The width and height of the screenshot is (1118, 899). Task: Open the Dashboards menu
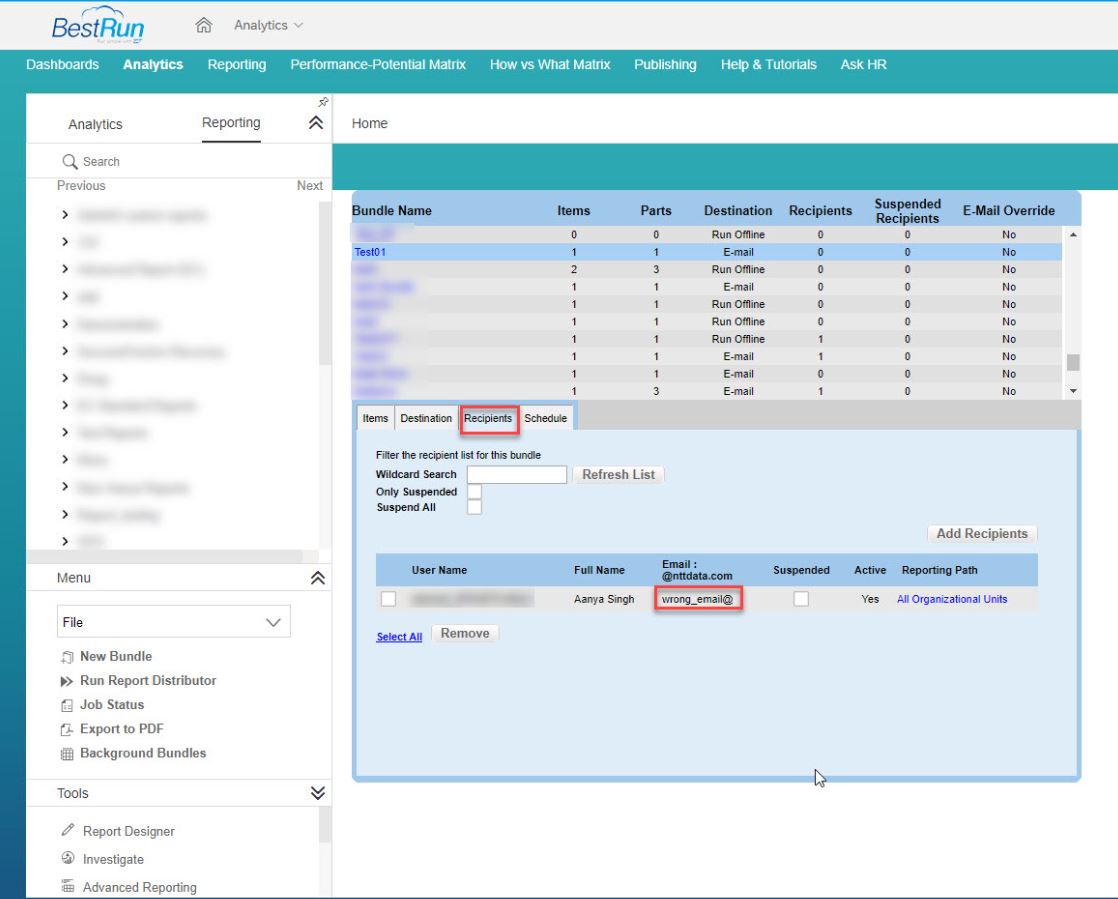coord(63,64)
